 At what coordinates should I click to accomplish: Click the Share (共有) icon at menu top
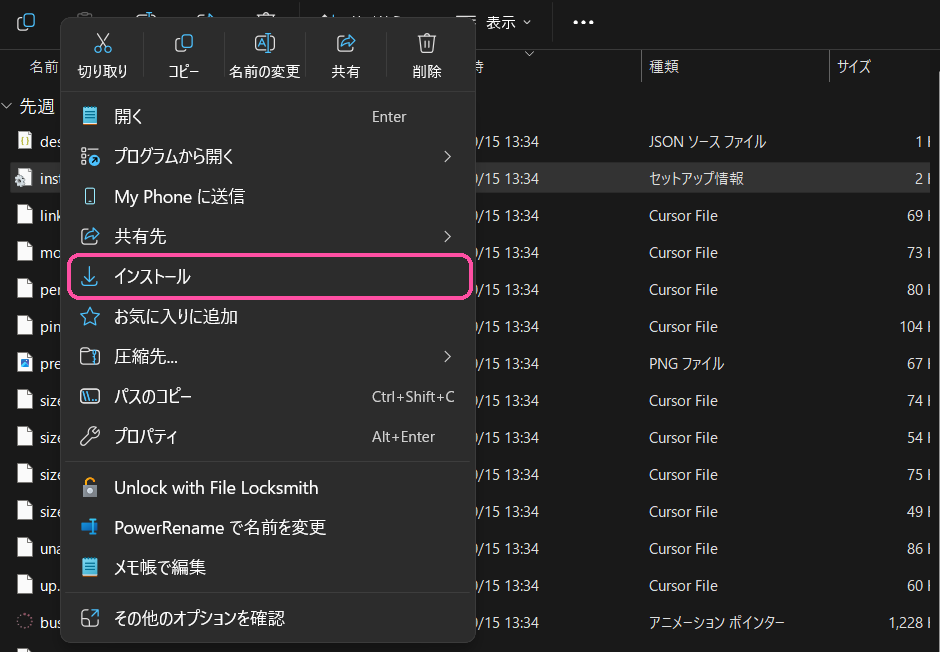(x=346, y=43)
